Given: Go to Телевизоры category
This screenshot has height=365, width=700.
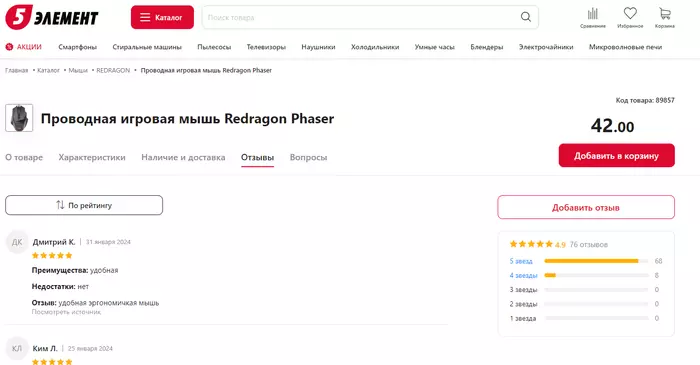Looking at the screenshot, I should point(266,47).
